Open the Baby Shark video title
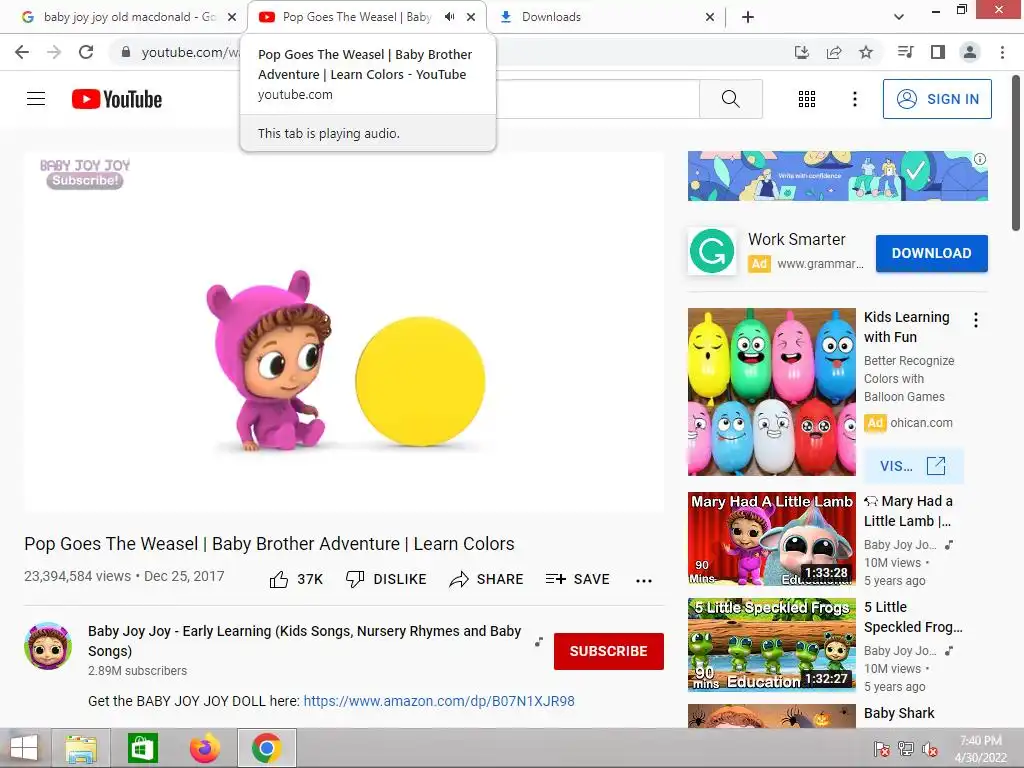Viewport: 1024px width, 768px height. tap(899, 712)
